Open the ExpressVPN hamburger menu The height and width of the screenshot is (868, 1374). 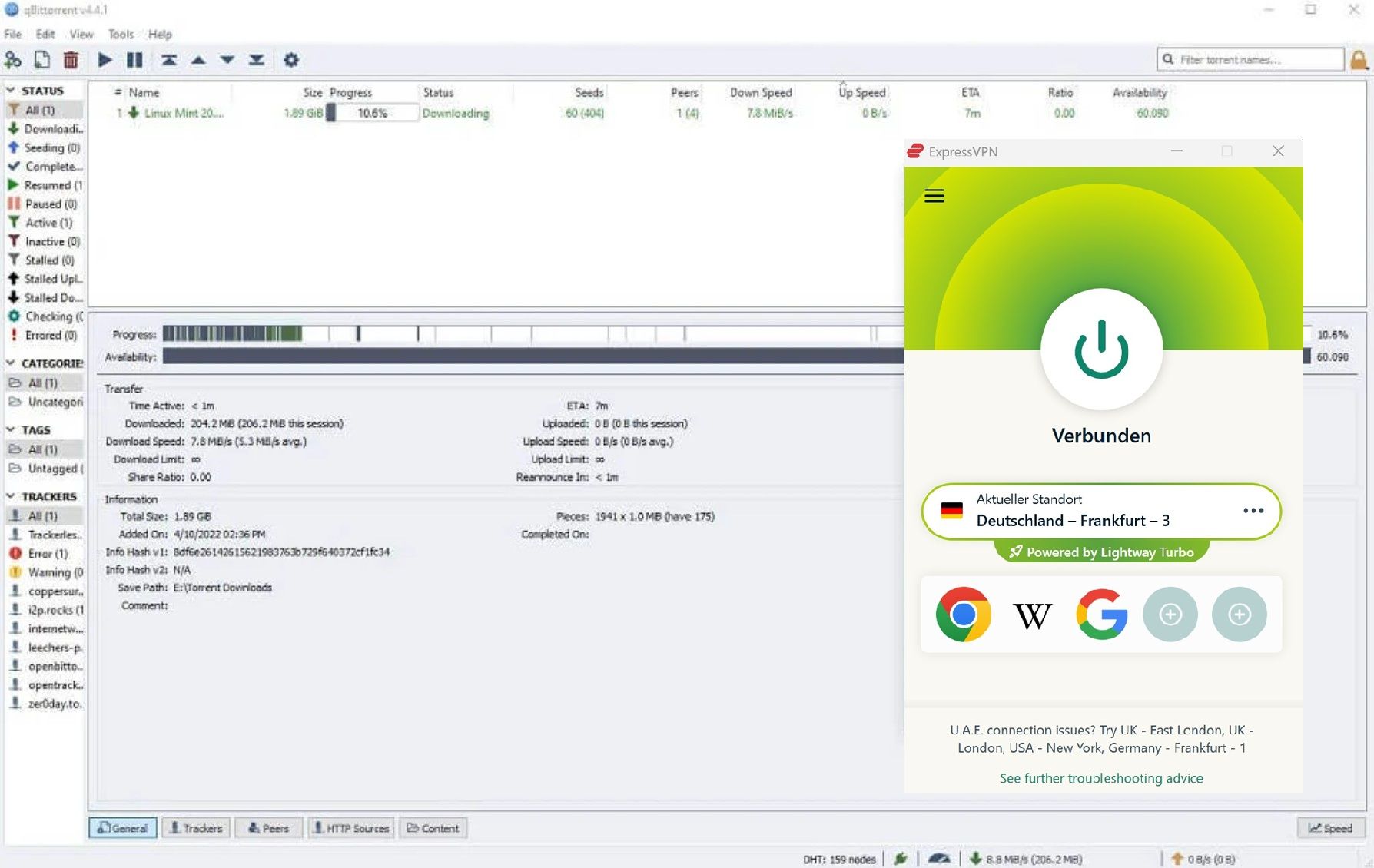934,196
